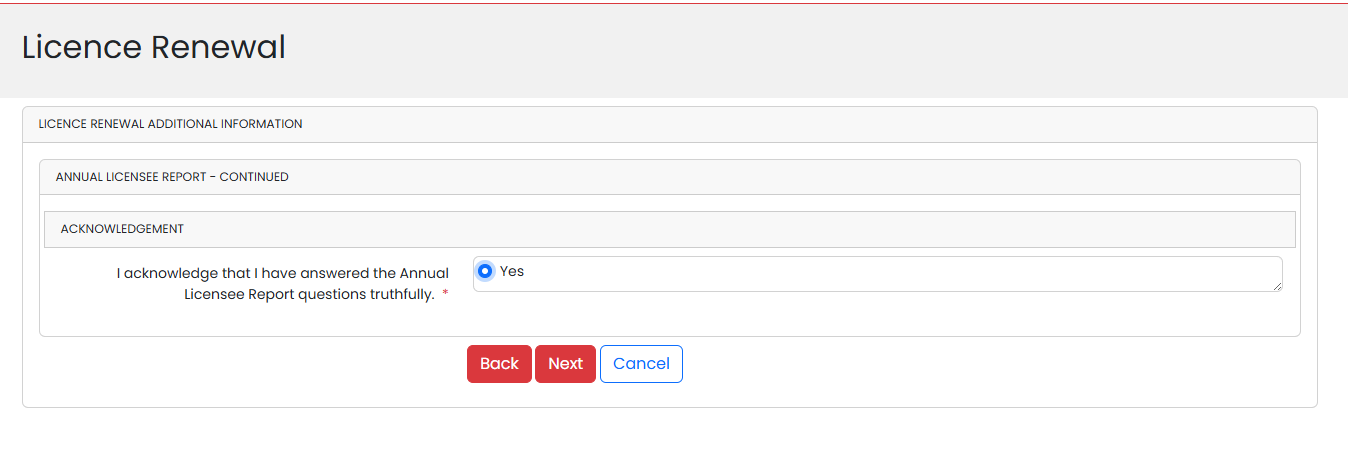This screenshot has width=1348, height=449.
Task: Cancel the licence renewal form
Action: pyautogui.click(x=641, y=364)
